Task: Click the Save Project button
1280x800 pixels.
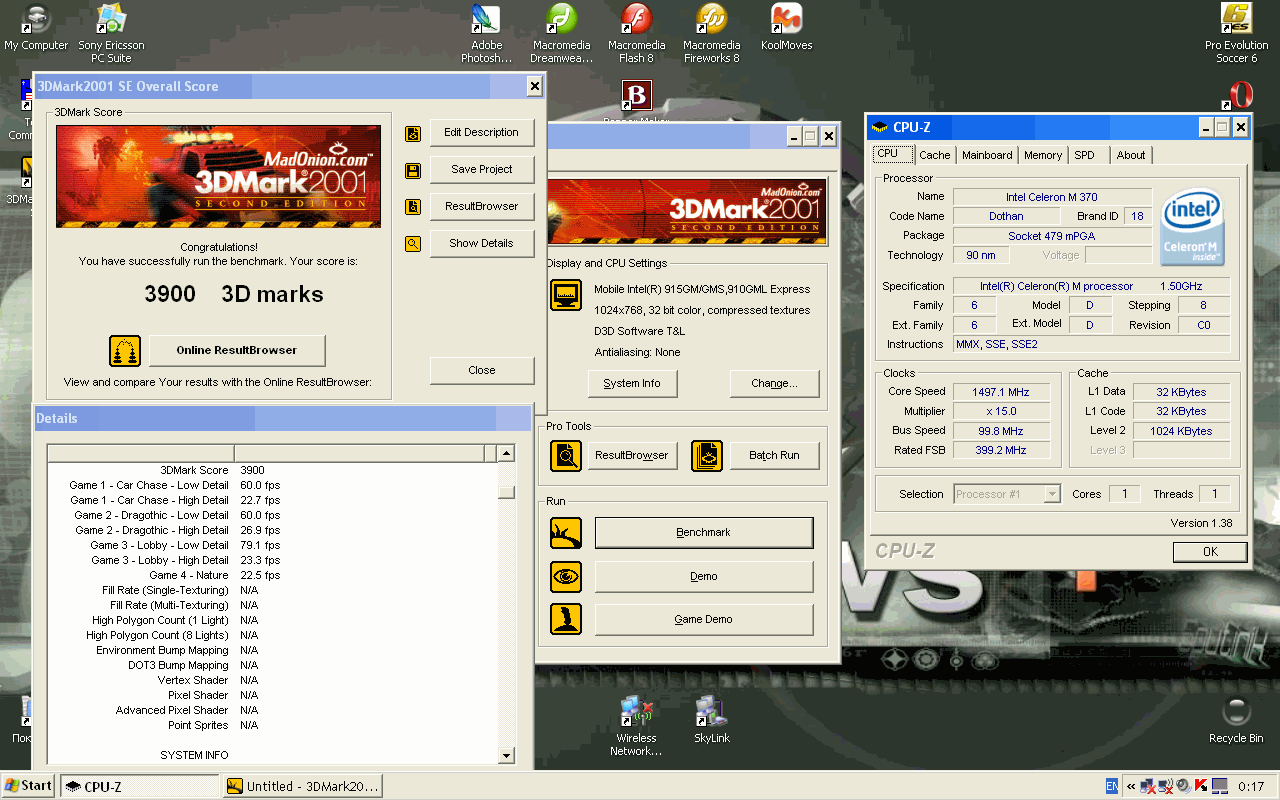Action: click(482, 170)
